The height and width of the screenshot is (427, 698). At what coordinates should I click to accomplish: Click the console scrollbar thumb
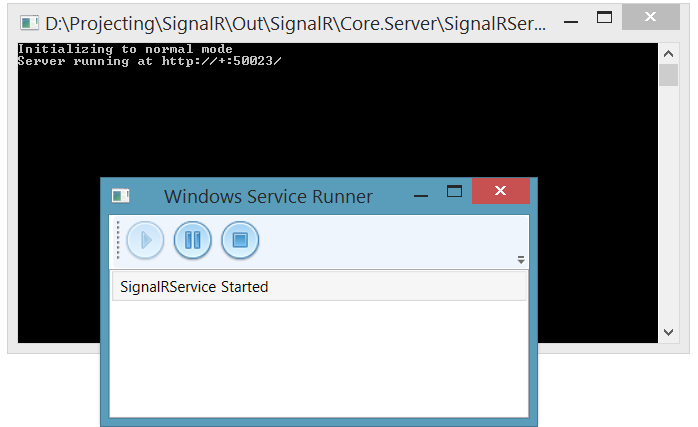668,75
